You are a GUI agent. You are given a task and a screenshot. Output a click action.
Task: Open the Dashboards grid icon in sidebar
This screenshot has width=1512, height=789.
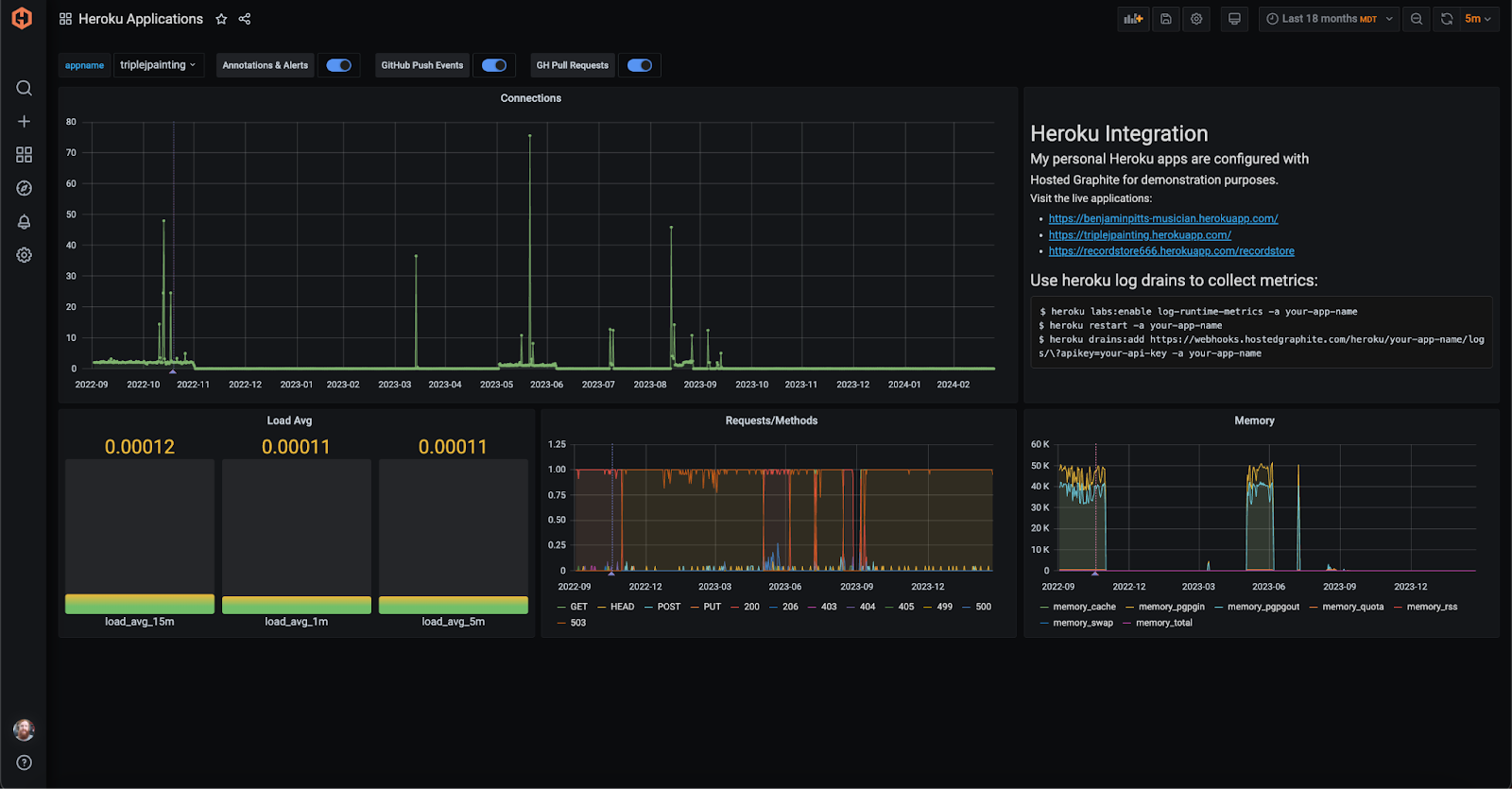[x=25, y=154]
